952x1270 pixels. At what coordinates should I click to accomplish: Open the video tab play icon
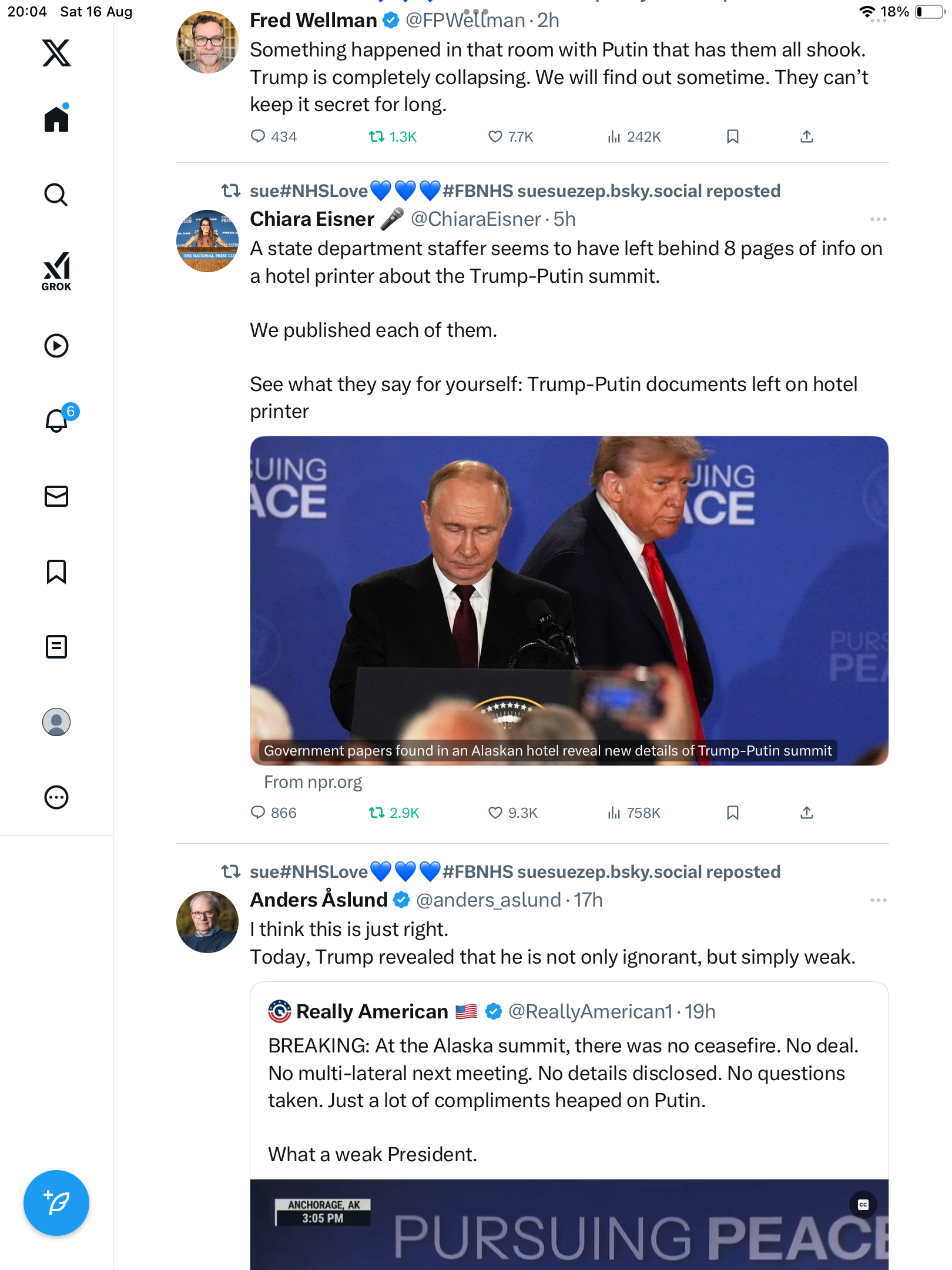pos(56,346)
